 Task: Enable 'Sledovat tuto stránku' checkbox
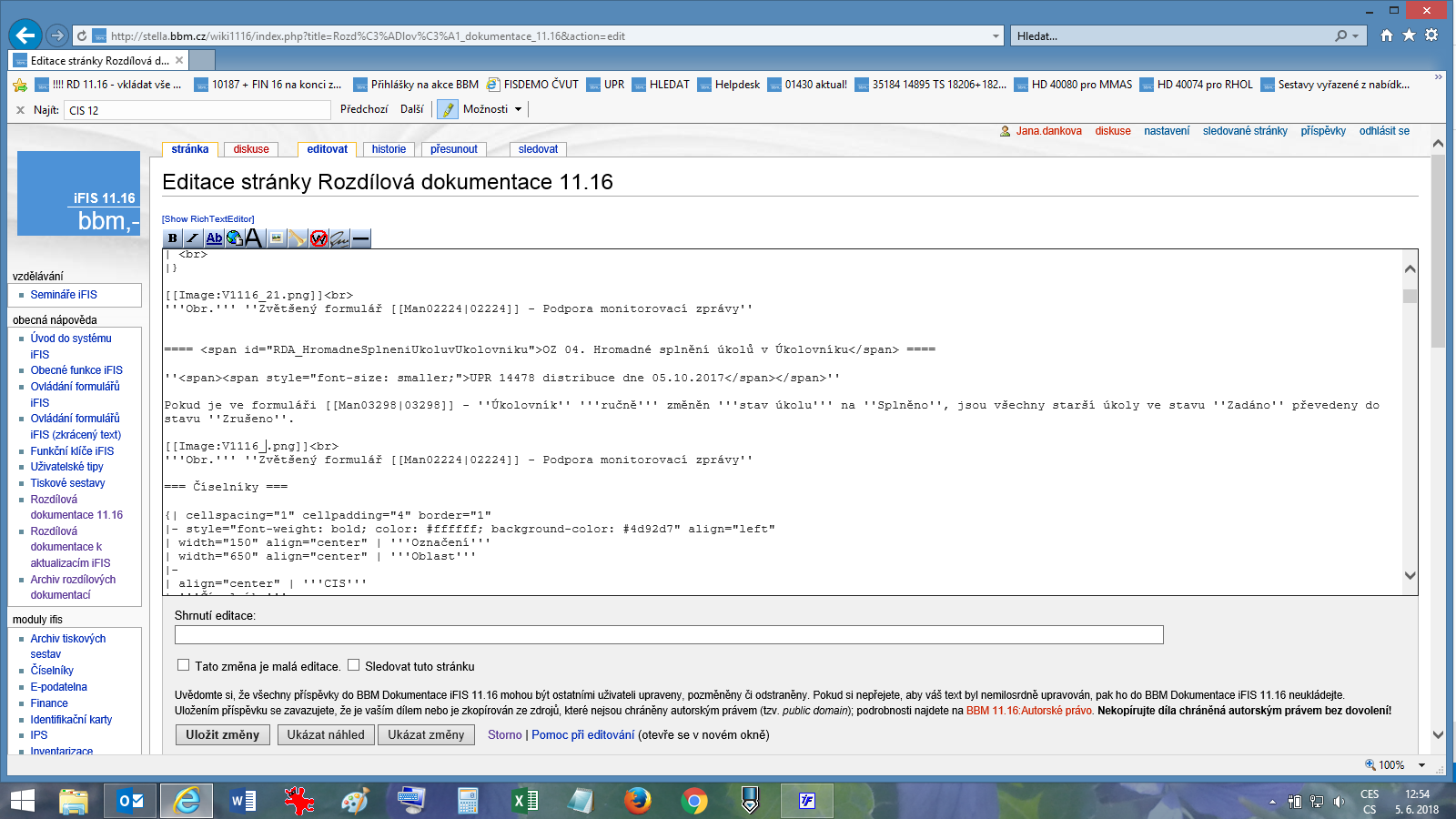tap(354, 665)
